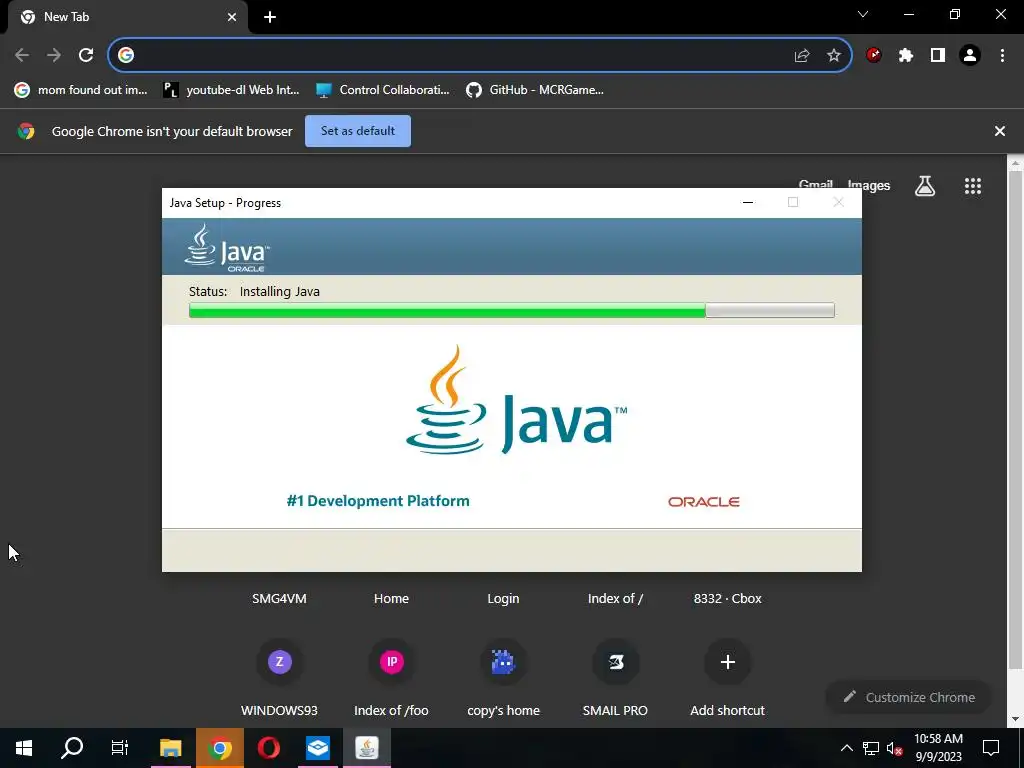Viewport: 1024px width, 768px height.
Task: Open GitHub - MCRGame... bookmark
Action: 535,90
